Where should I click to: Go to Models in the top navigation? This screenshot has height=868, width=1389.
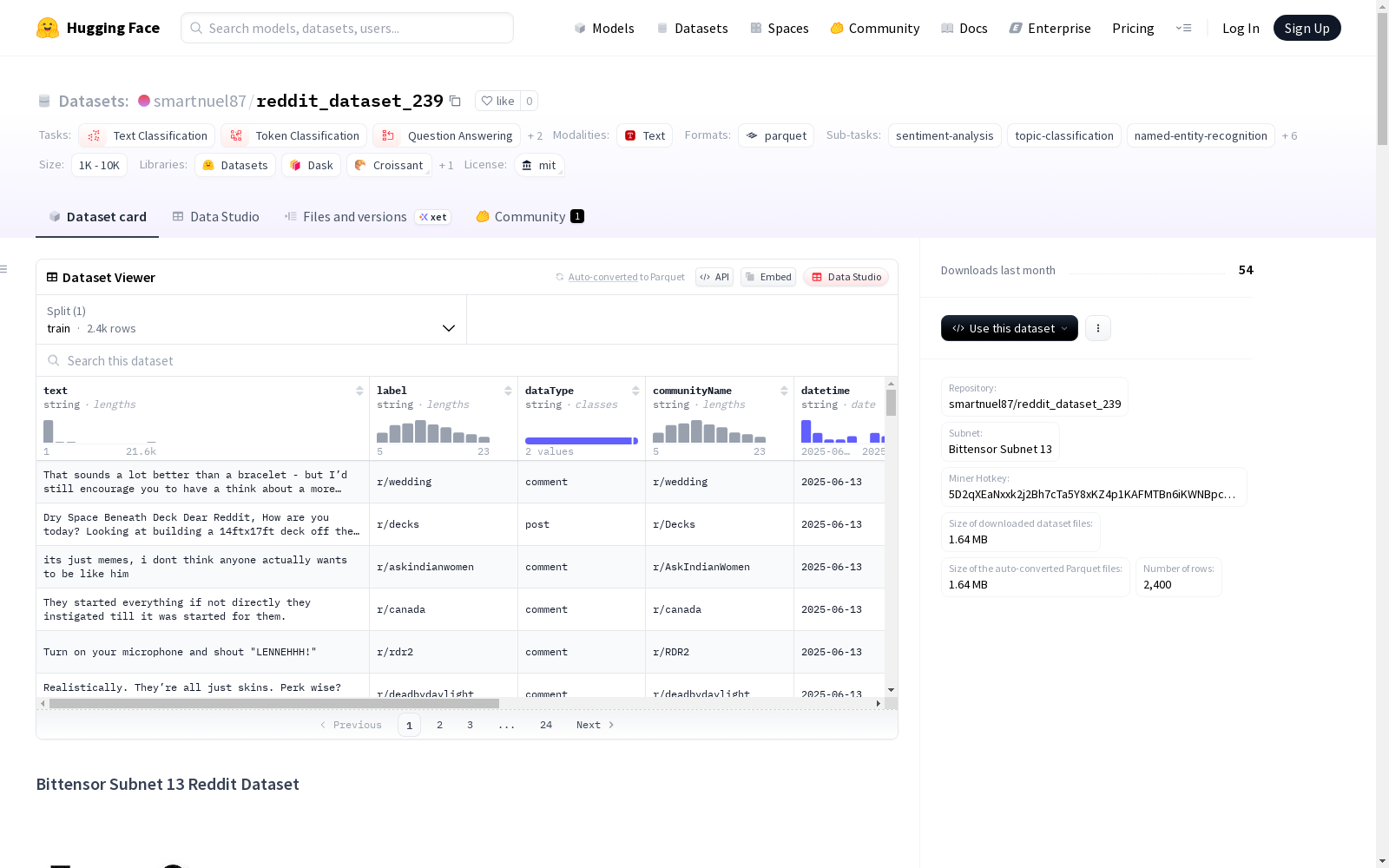(604, 28)
